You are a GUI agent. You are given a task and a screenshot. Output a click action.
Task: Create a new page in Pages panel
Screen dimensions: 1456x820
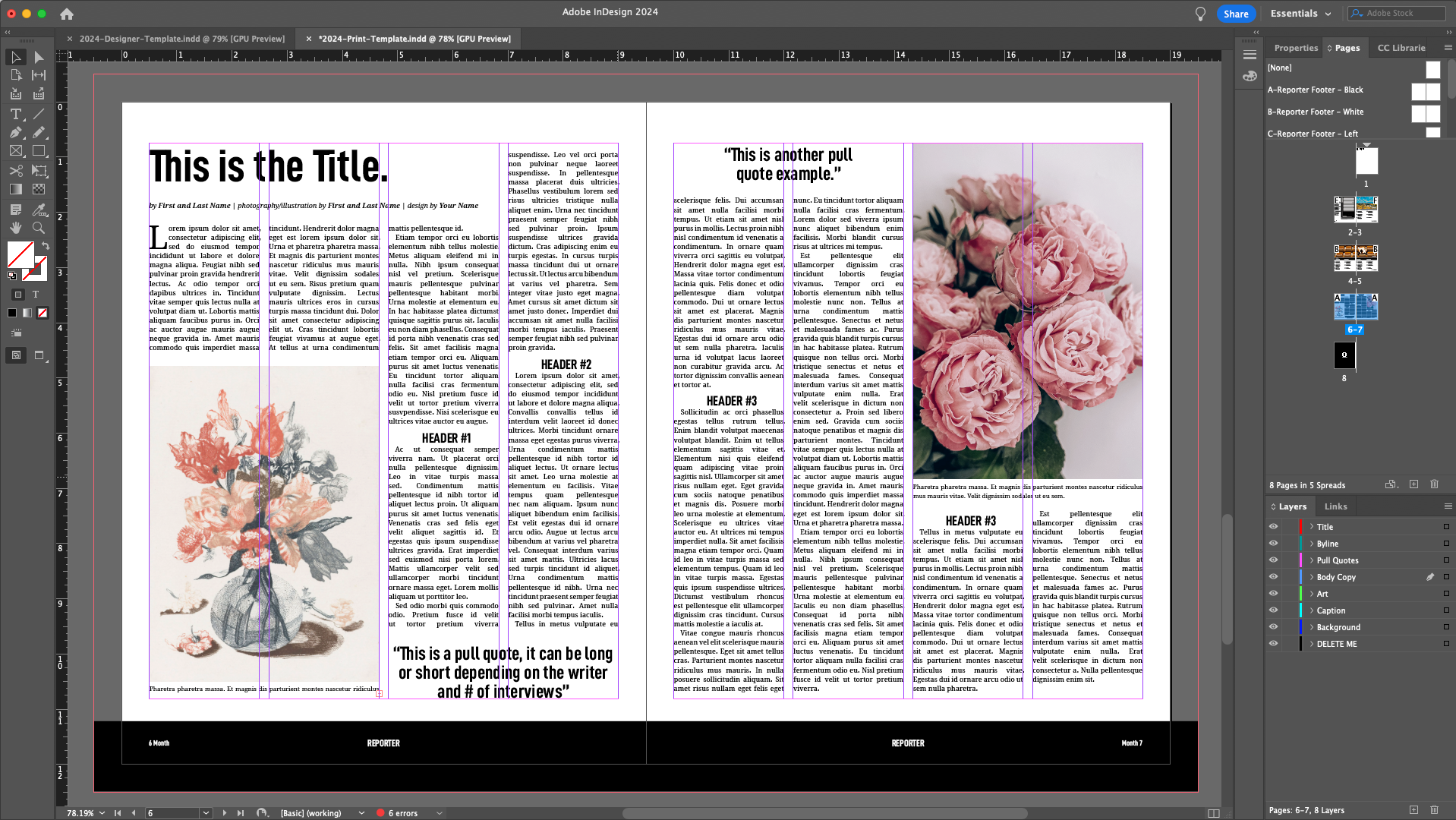pyautogui.click(x=1413, y=484)
